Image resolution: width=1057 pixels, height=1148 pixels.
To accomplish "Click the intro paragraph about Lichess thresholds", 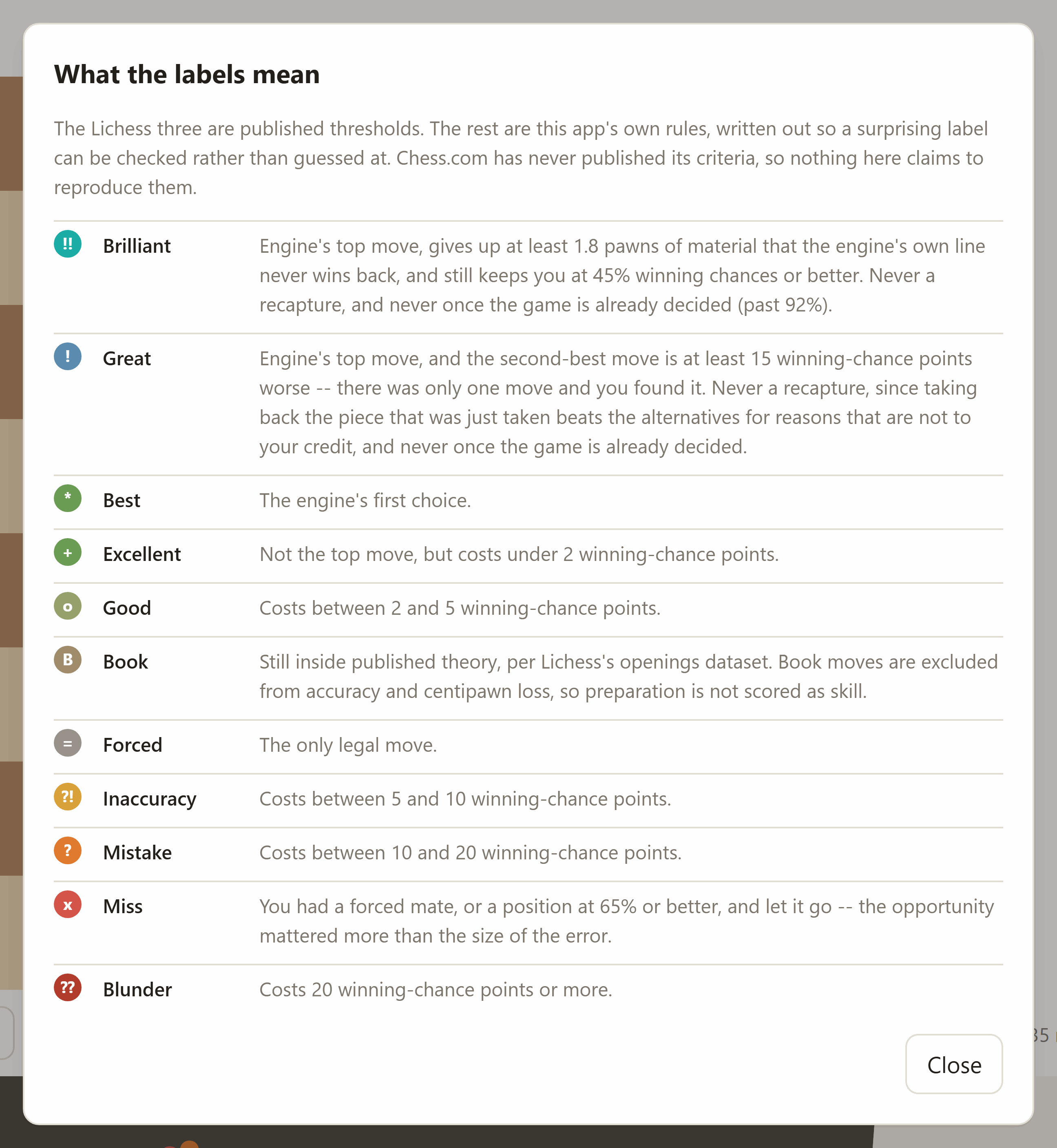I will [520, 158].
